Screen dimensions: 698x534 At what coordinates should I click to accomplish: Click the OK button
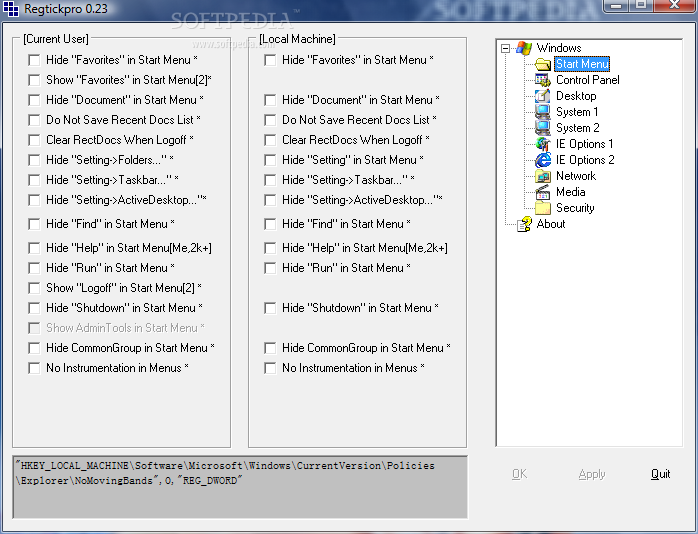(519, 474)
